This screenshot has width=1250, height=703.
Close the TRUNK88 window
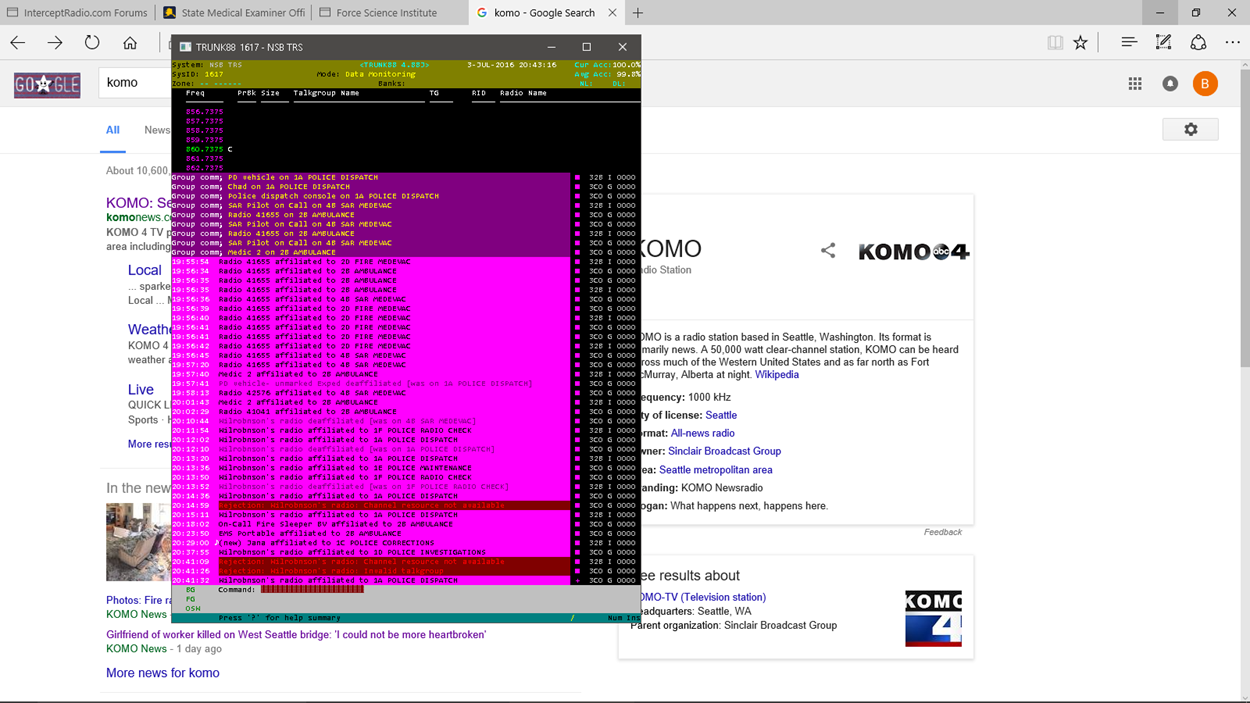point(622,47)
